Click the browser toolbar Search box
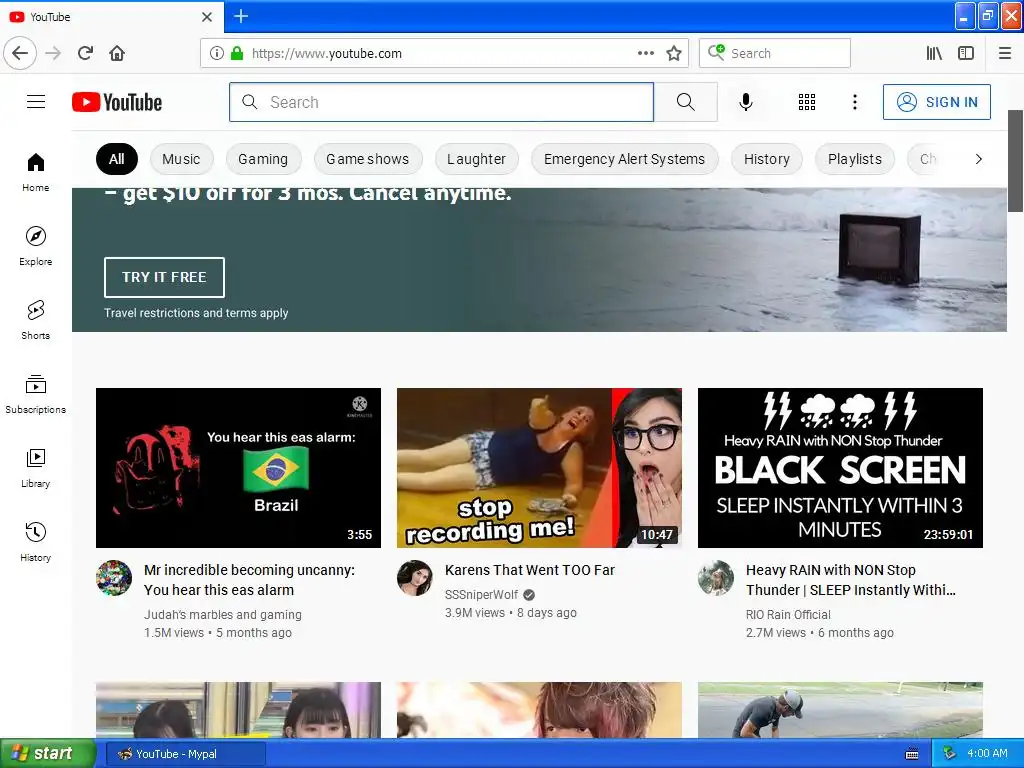 775,53
